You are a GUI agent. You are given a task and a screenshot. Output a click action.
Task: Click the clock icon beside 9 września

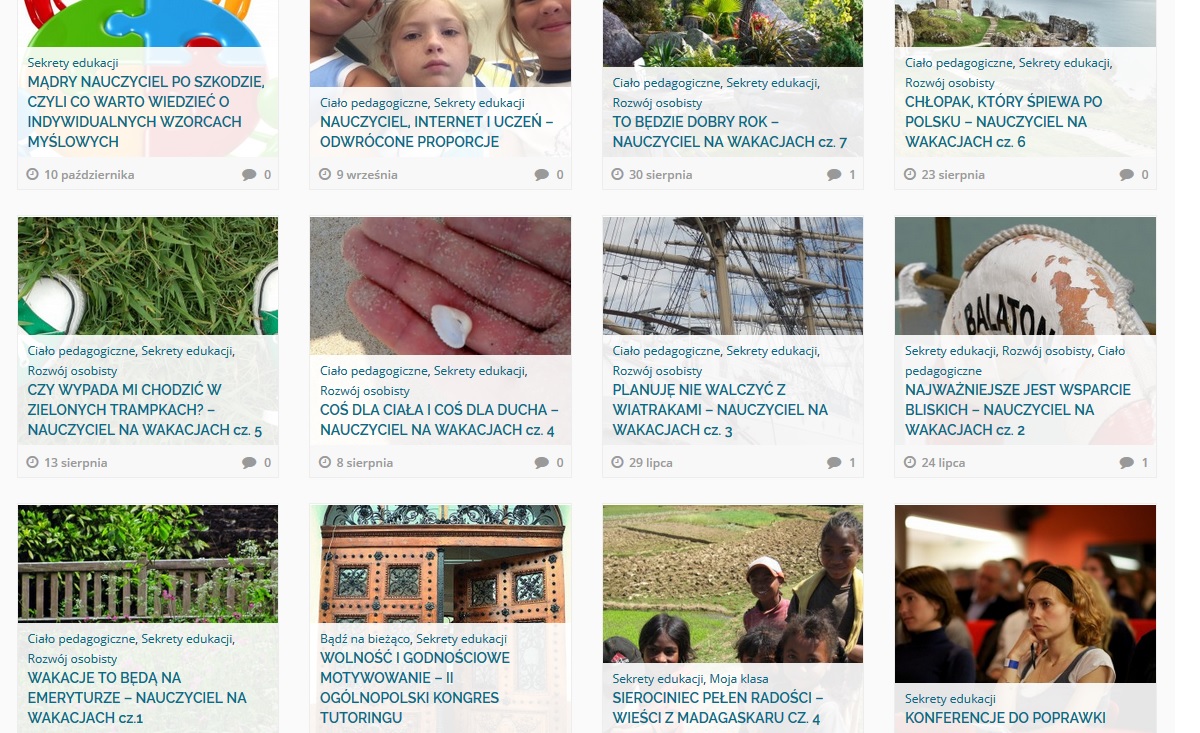coord(325,174)
